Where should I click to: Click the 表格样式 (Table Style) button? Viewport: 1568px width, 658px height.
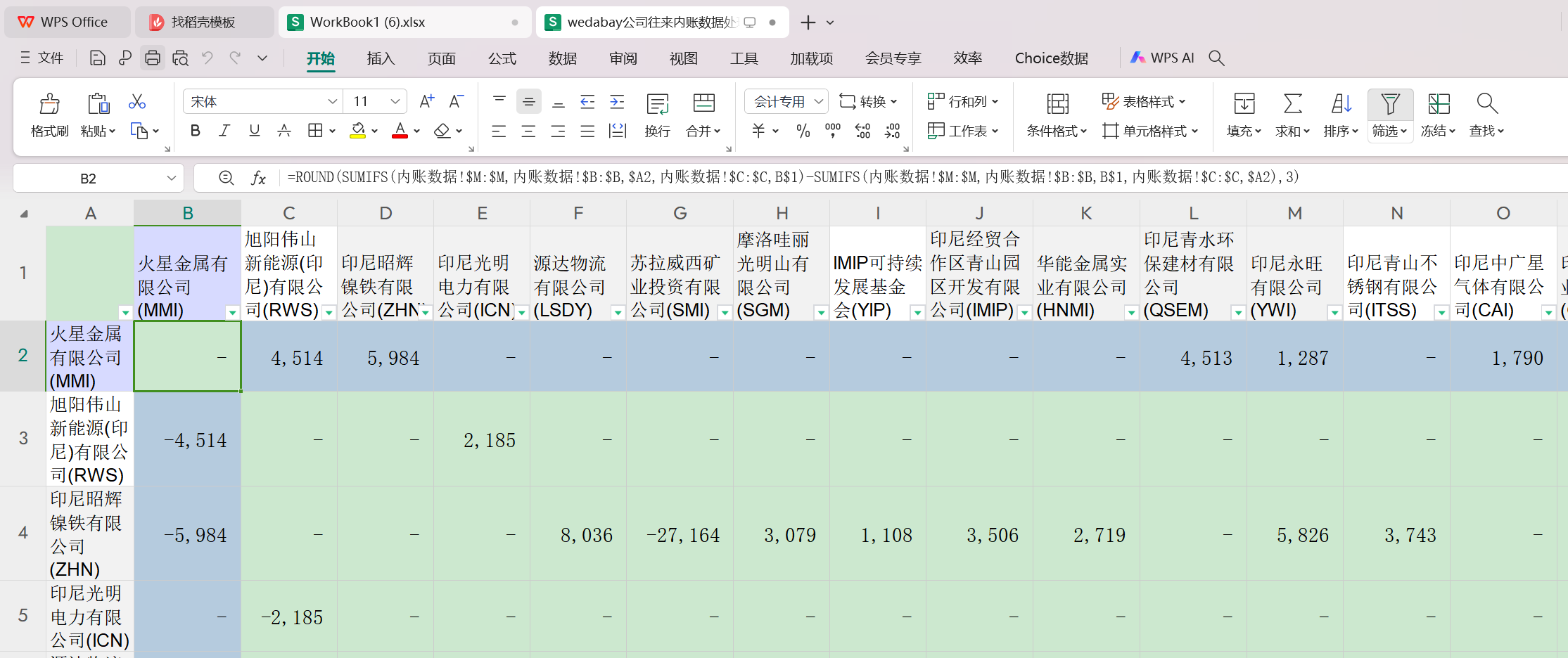click(1144, 102)
